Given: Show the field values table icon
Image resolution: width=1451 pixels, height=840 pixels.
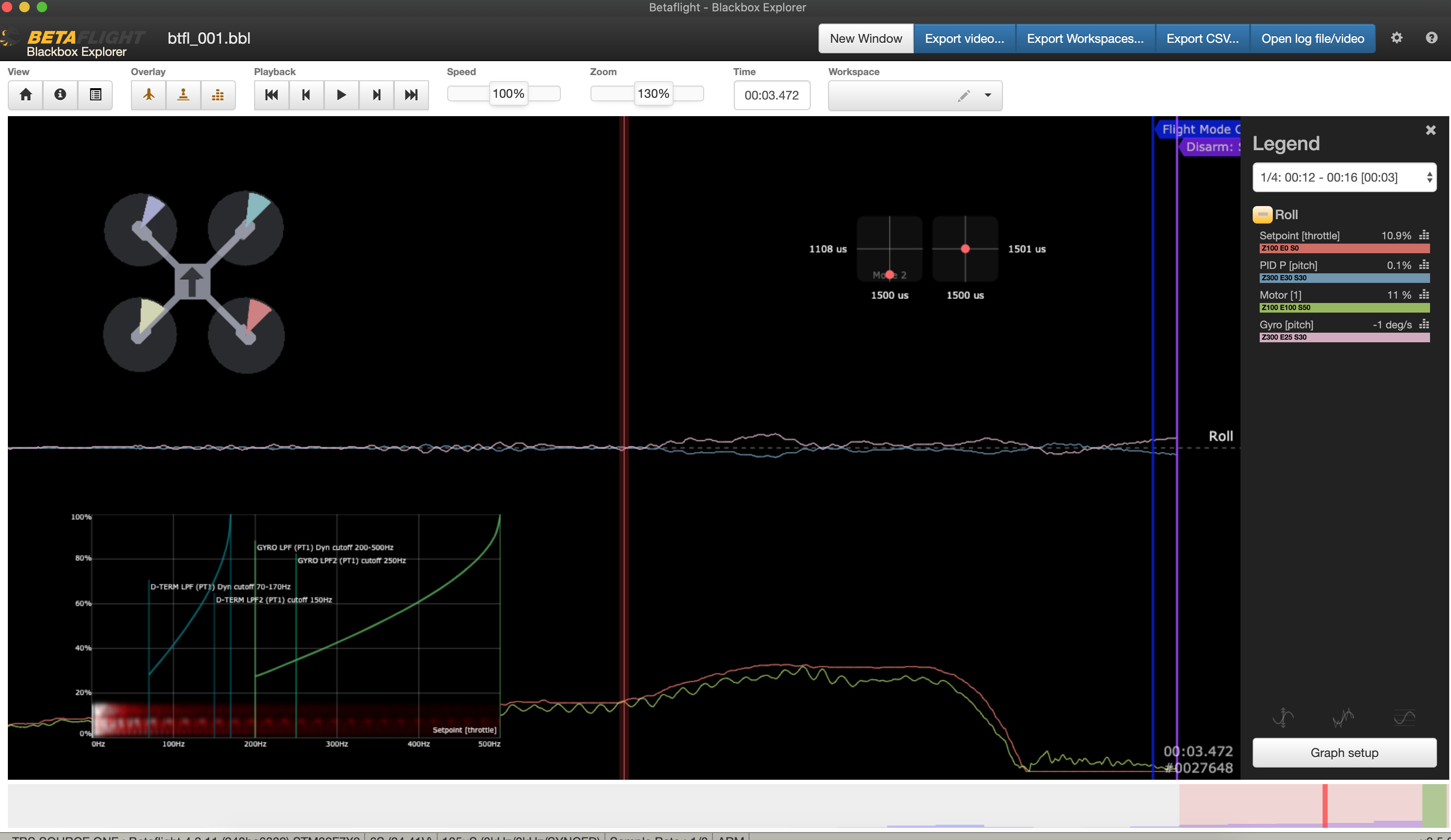Looking at the screenshot, I should pyautogui.click(x=96, y=95).
